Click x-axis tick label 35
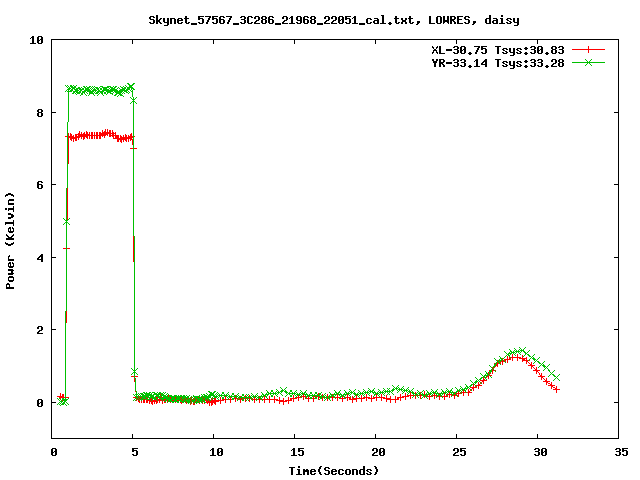 coord(621,452)
